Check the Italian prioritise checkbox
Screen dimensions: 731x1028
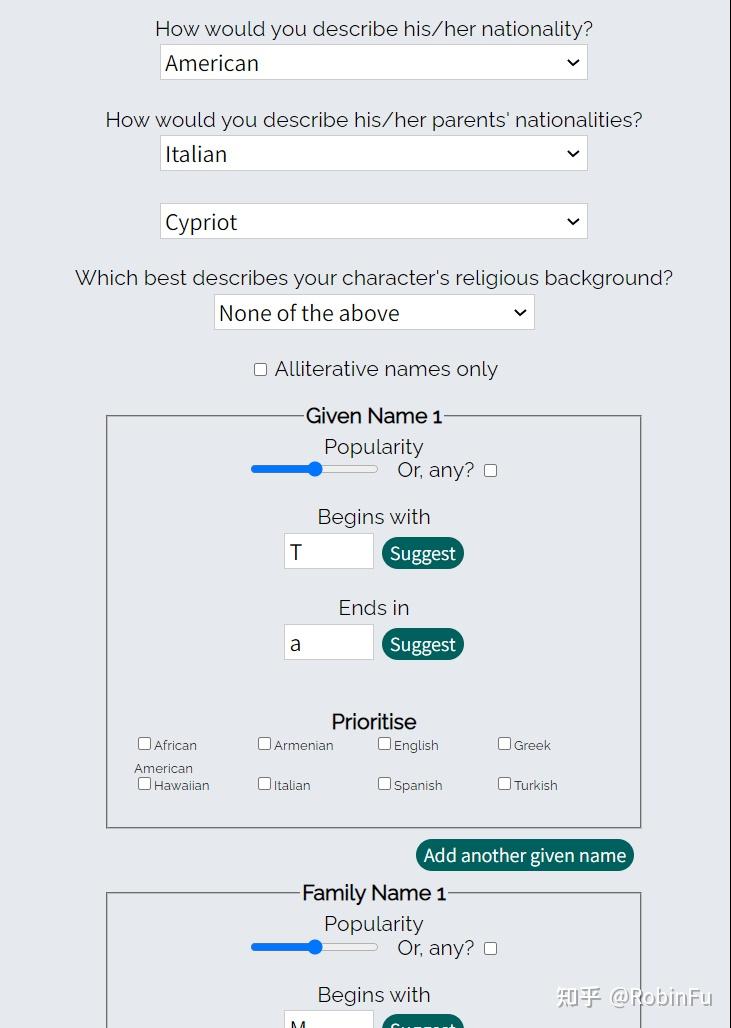pos(264,784)
